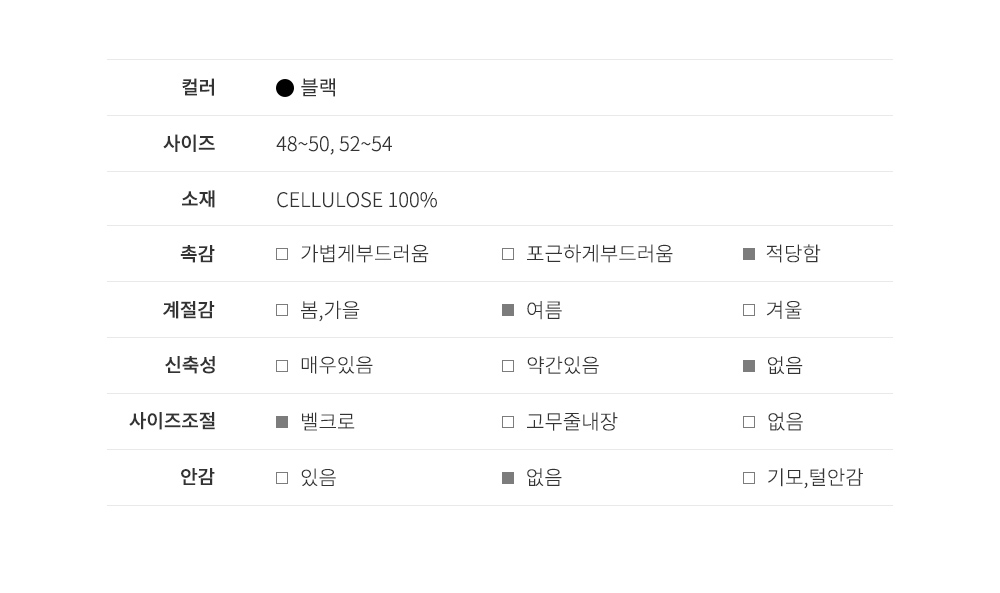Click the black color swatch circle
The image size is (1000, 593).
click(x=285, y=88)
